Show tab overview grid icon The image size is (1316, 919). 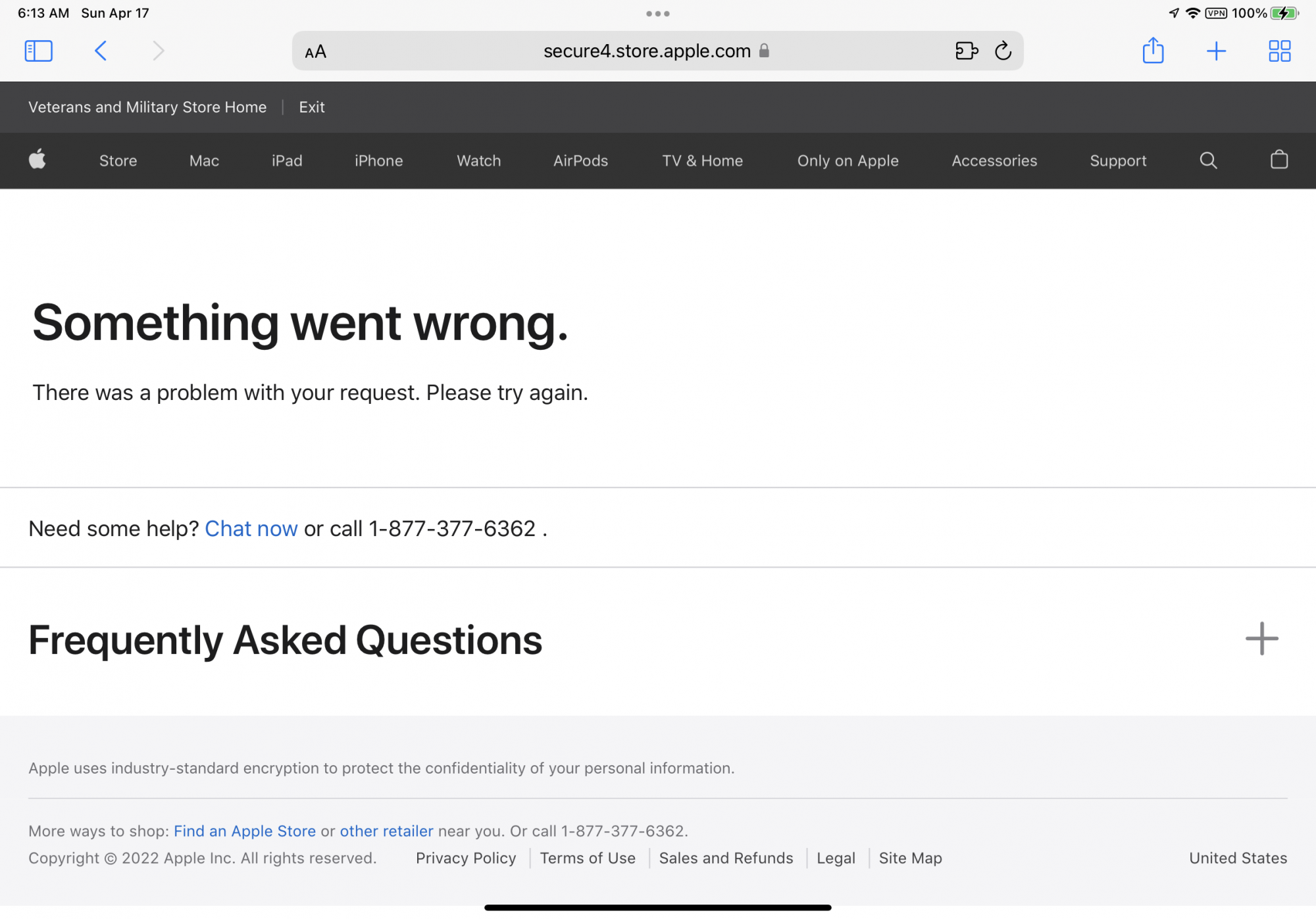(x=1279, y=51)
